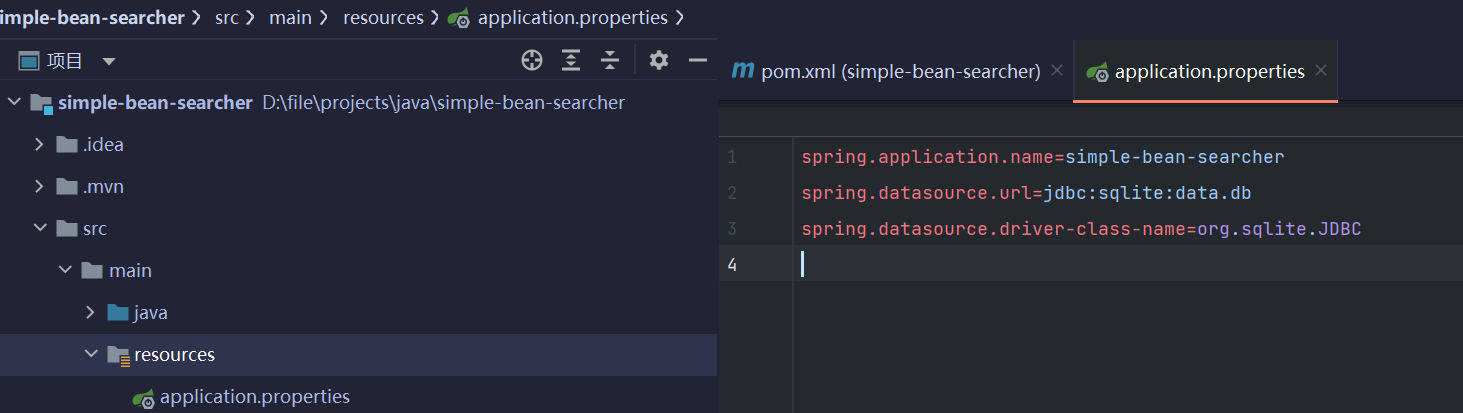Expand the java source folder
Viewport: 1463px width, 413px height.
tap(91, 313)
